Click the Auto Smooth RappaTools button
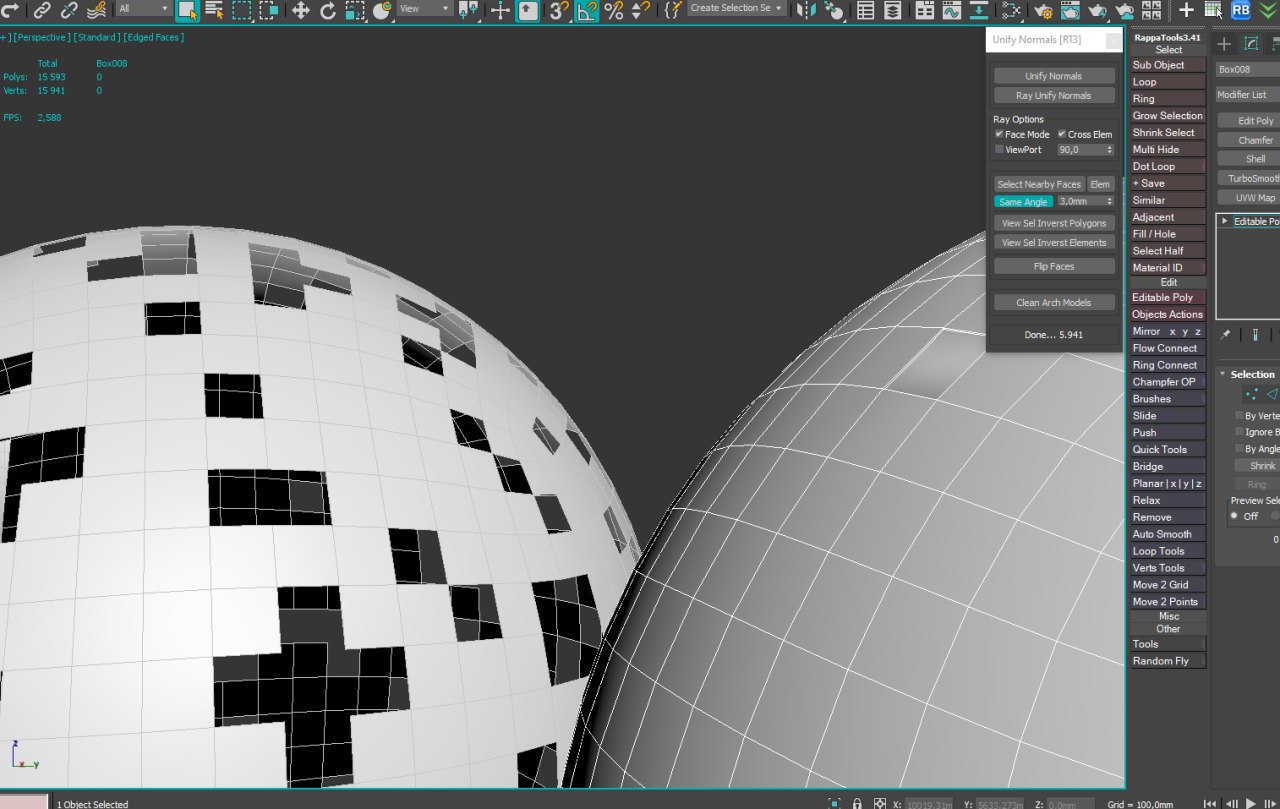1280x809 pixels. pyautogui.click(x=1167, y=534)
